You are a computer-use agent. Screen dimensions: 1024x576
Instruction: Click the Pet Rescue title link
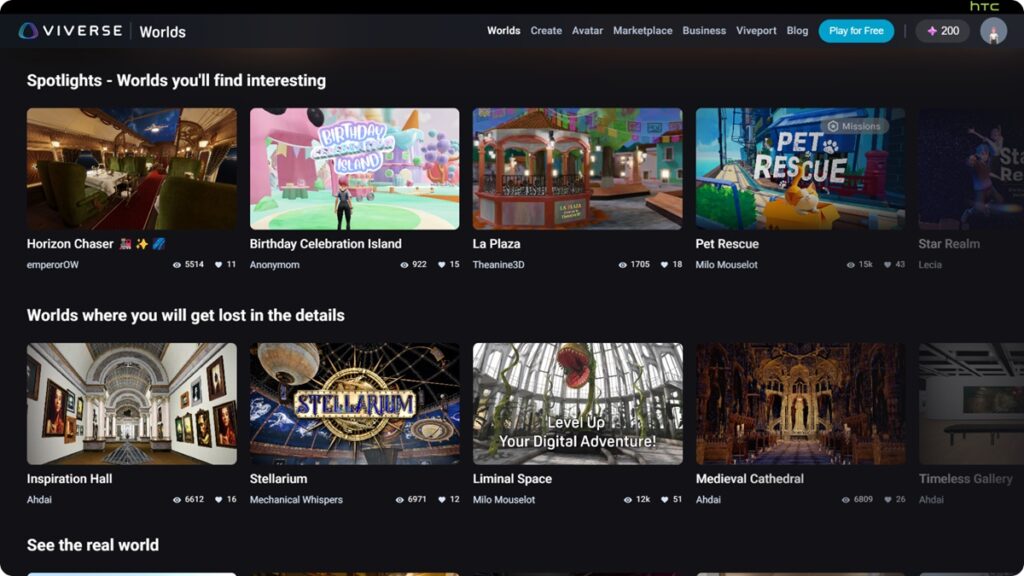click(727, 244)
